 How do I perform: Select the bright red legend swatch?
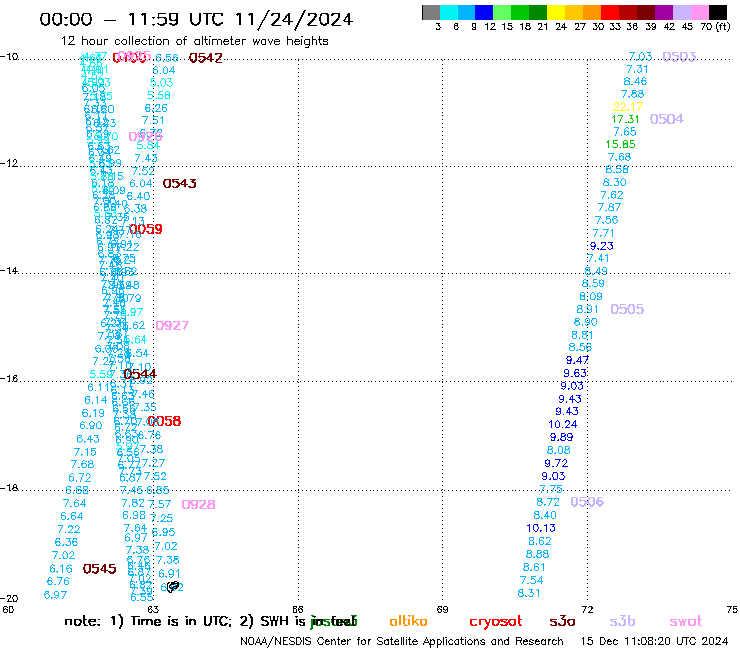pyautogui.click(x=610, y=13)
